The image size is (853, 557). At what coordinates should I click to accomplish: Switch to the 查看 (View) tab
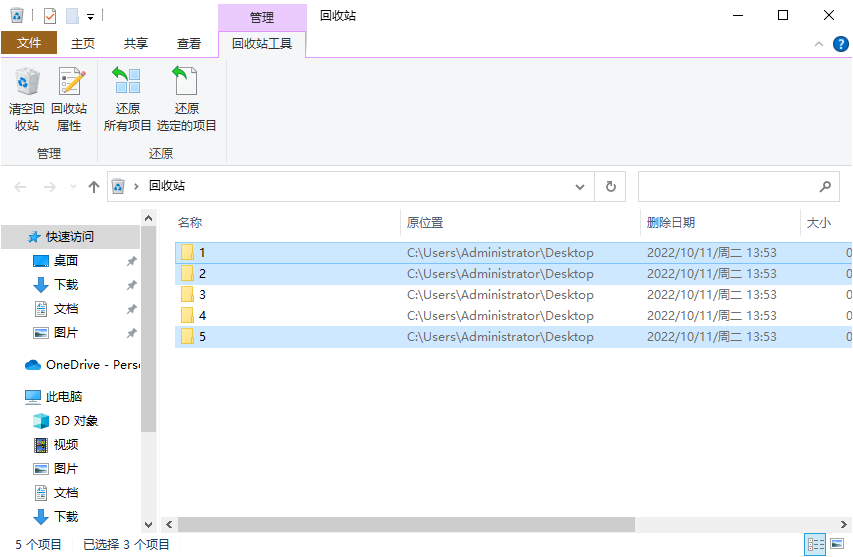pyautogui.click(x=188, y=43)
